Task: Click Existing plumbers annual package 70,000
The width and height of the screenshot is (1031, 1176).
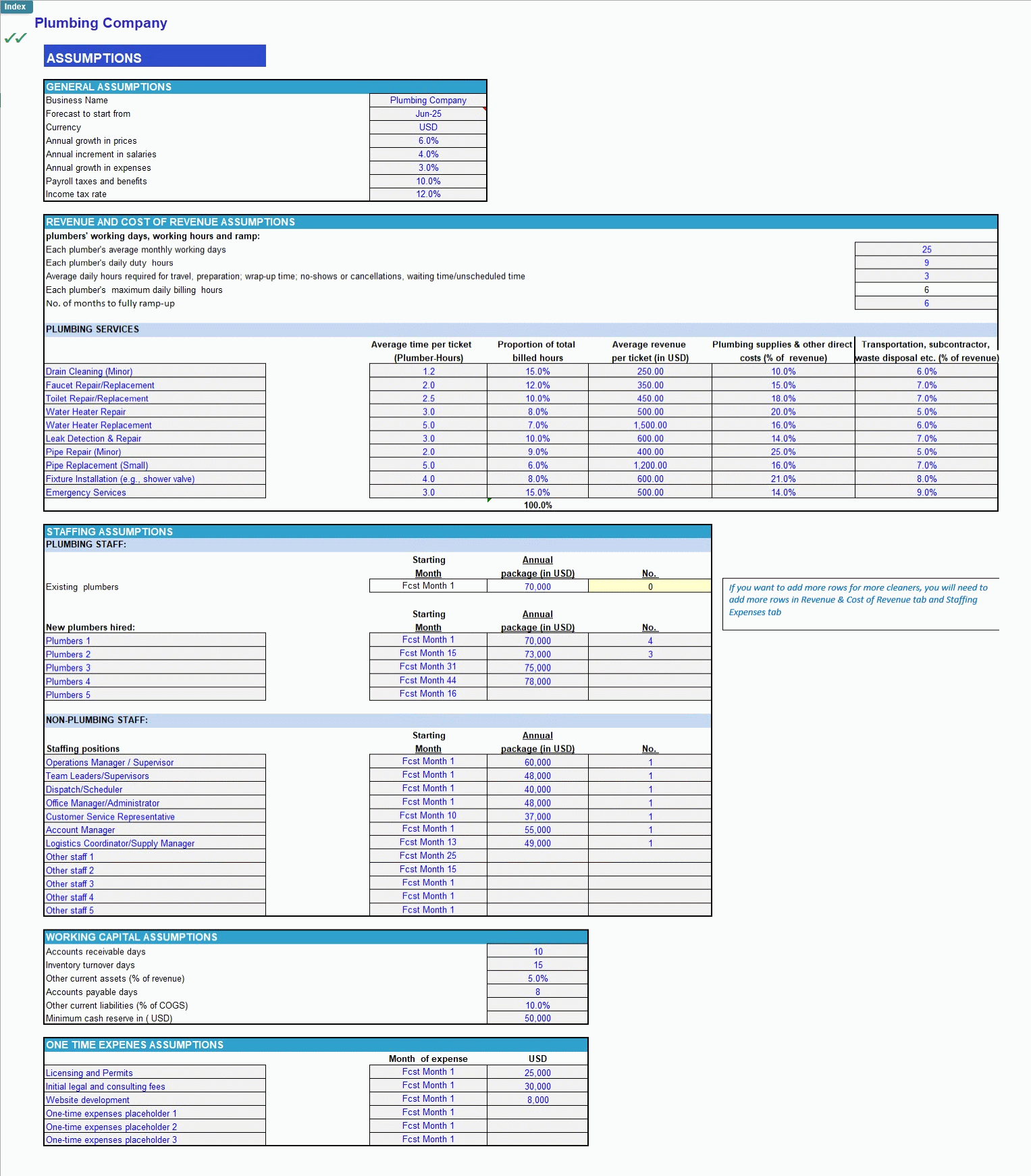Action: point(537,587)
